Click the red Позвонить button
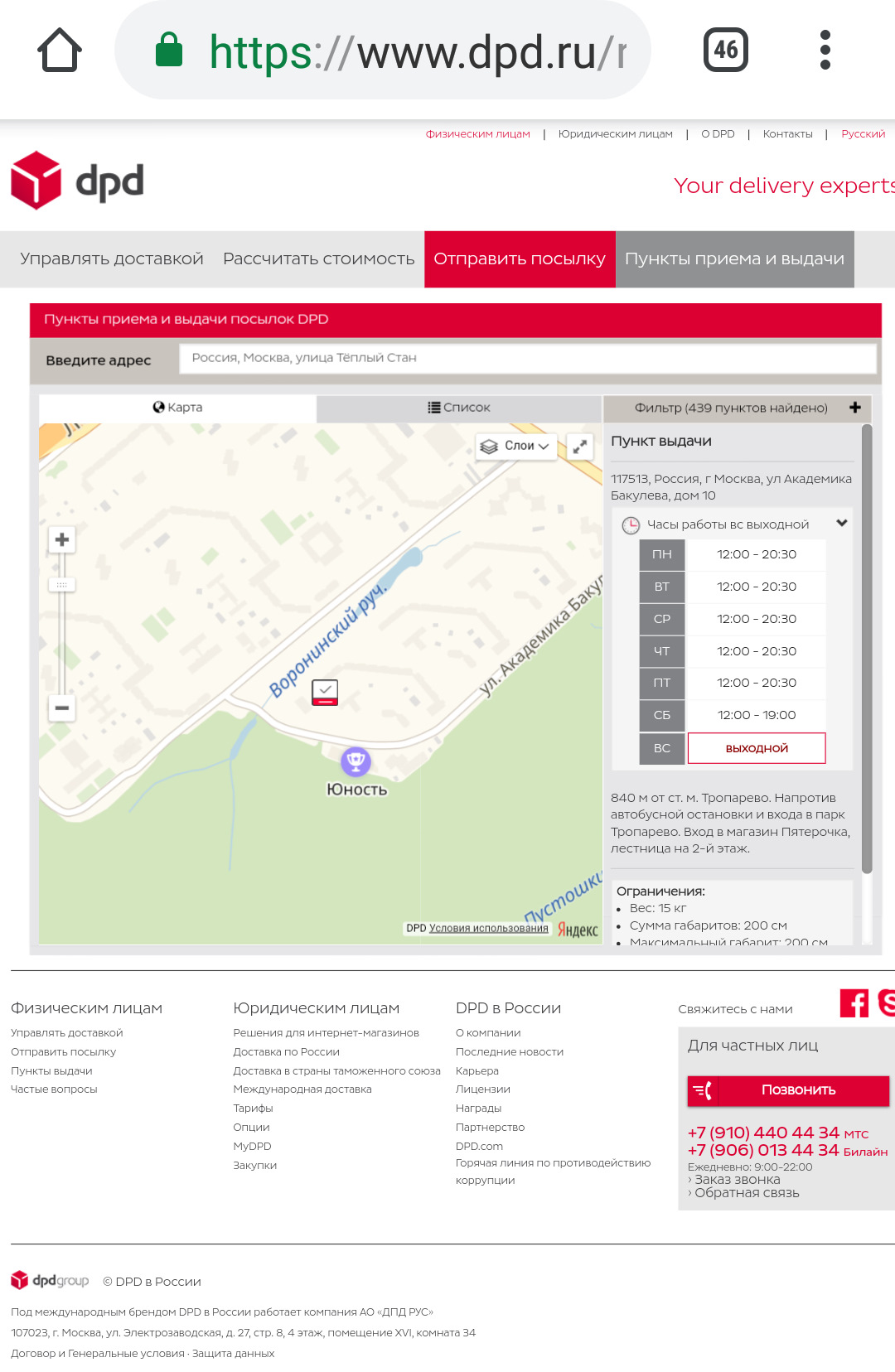Image resolution: width=895 pixels, height=1372 pixels. click(788, 1090)
